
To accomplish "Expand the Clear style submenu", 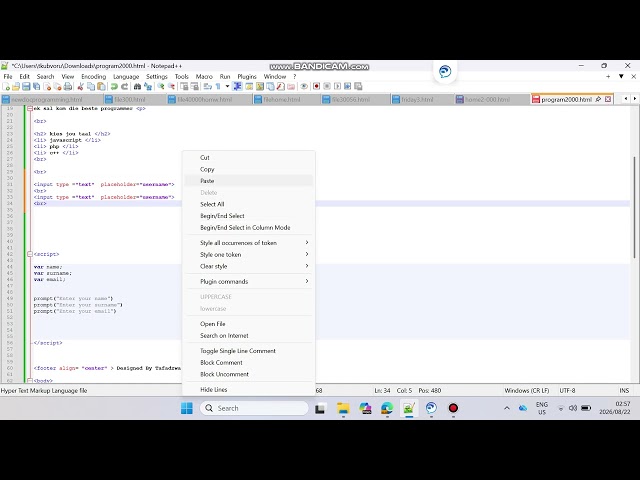I will click(248, 267).
